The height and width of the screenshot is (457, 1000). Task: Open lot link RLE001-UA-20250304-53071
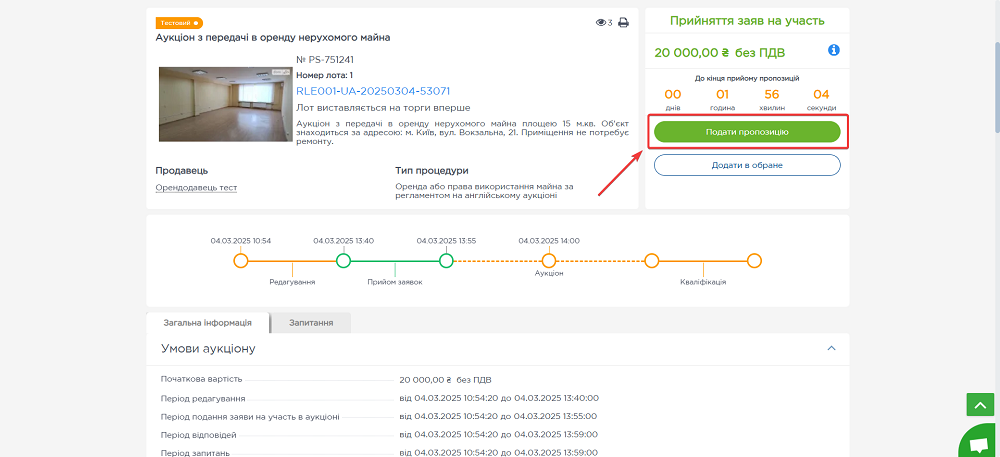point(373,90)
